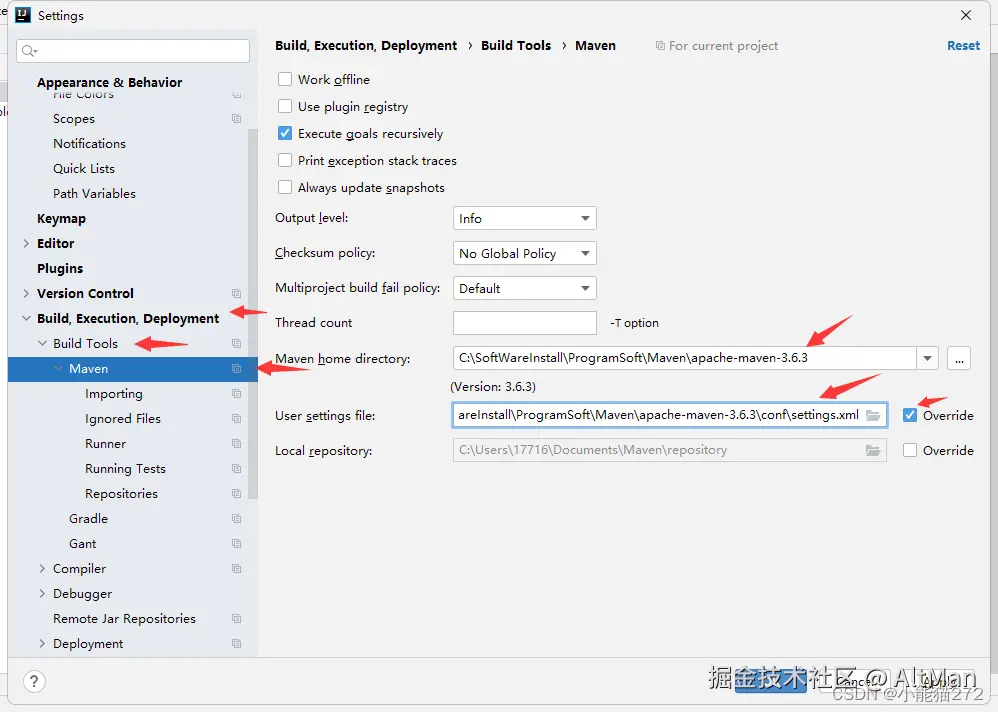Enable Always update snapshots checkbox
This screenshot has height=712, width=998.
[x=285, y=188]
